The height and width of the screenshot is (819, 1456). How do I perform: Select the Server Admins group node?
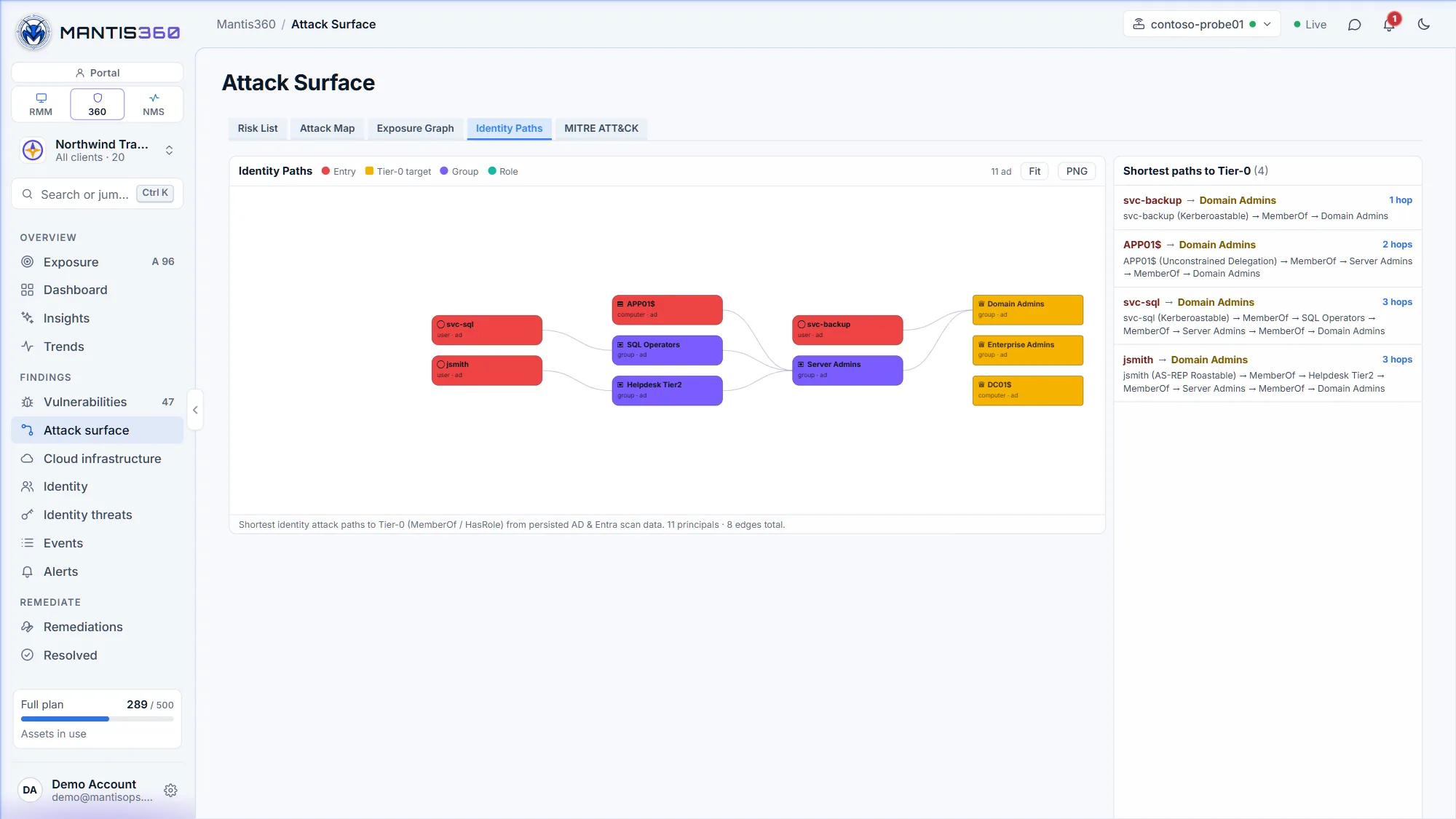click(x=847, y=371)
